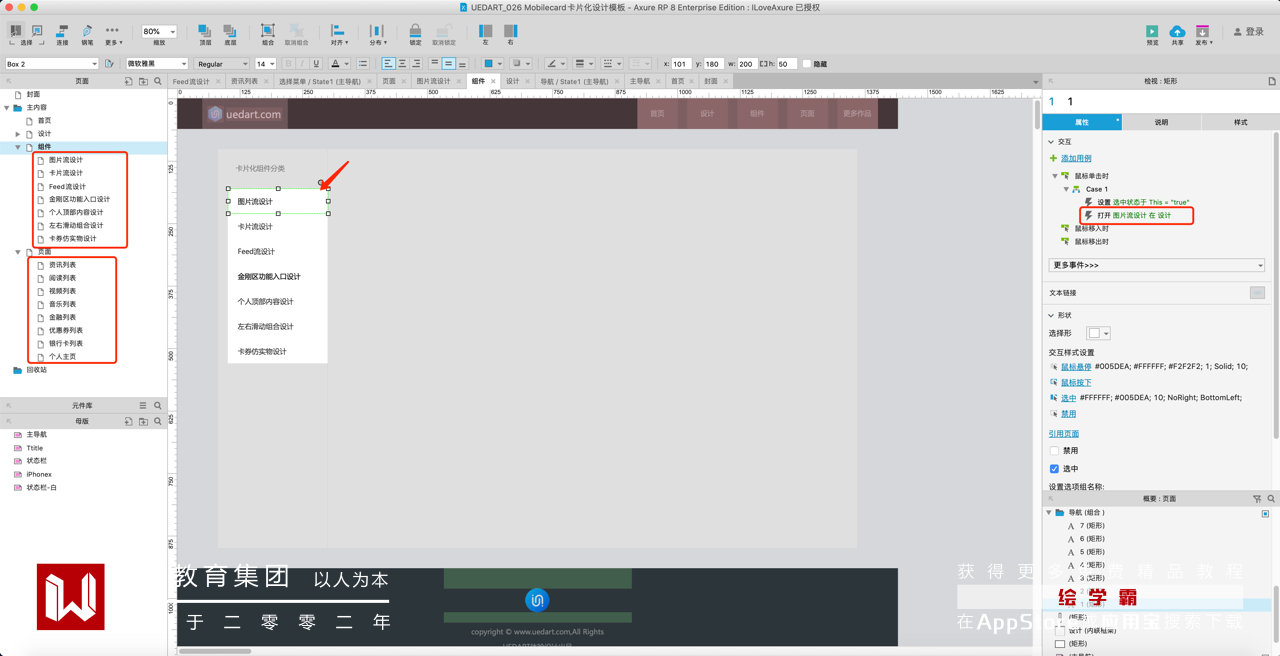Viewport: 1280px width, 656px height.
Task: Select 状态栏 master in 母版 panel
Action: click(36, 461)
